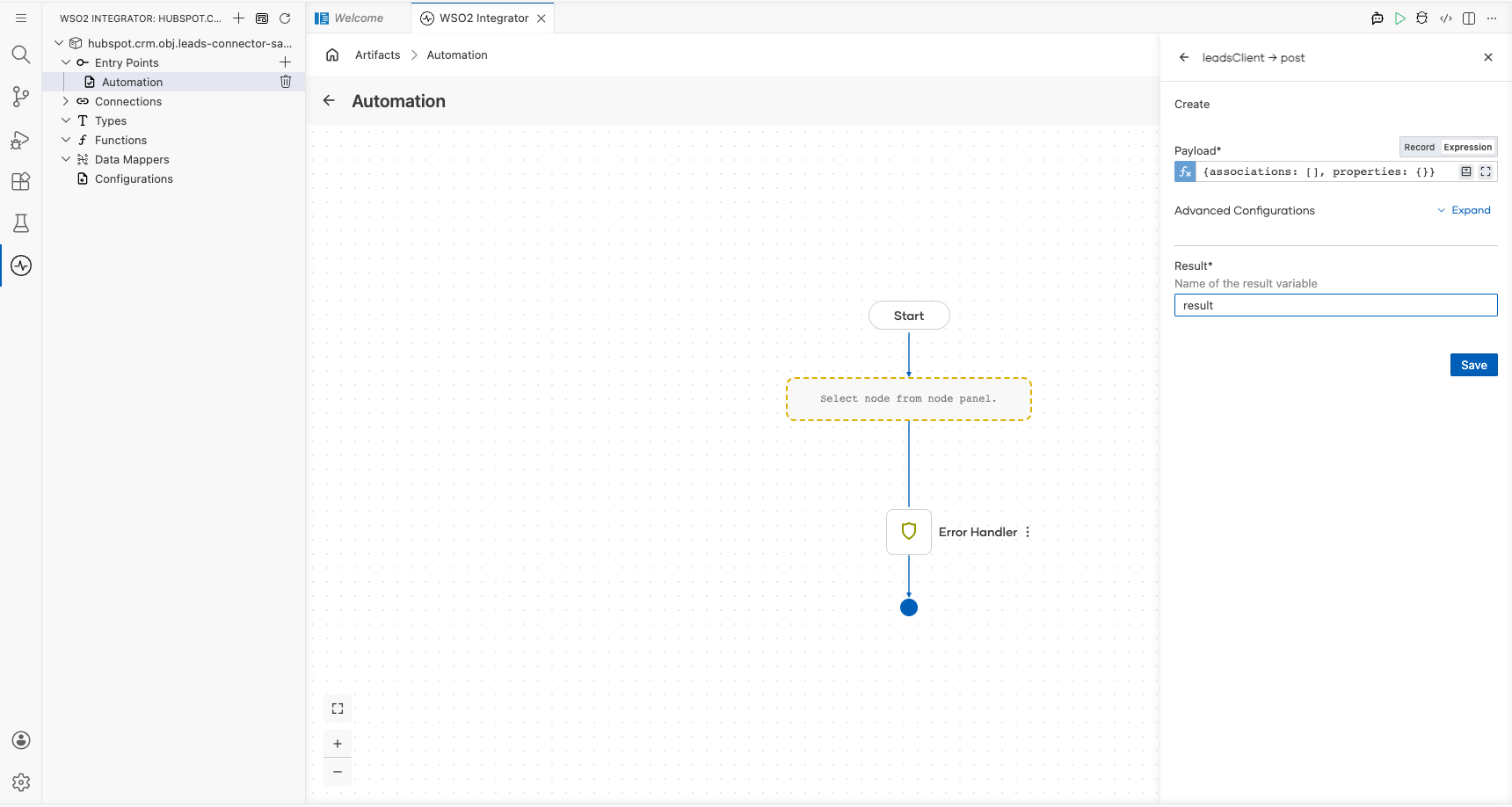Screen dimensions: 1512x807
Task: Run the integration with play icon
Action: point(1400,18)
